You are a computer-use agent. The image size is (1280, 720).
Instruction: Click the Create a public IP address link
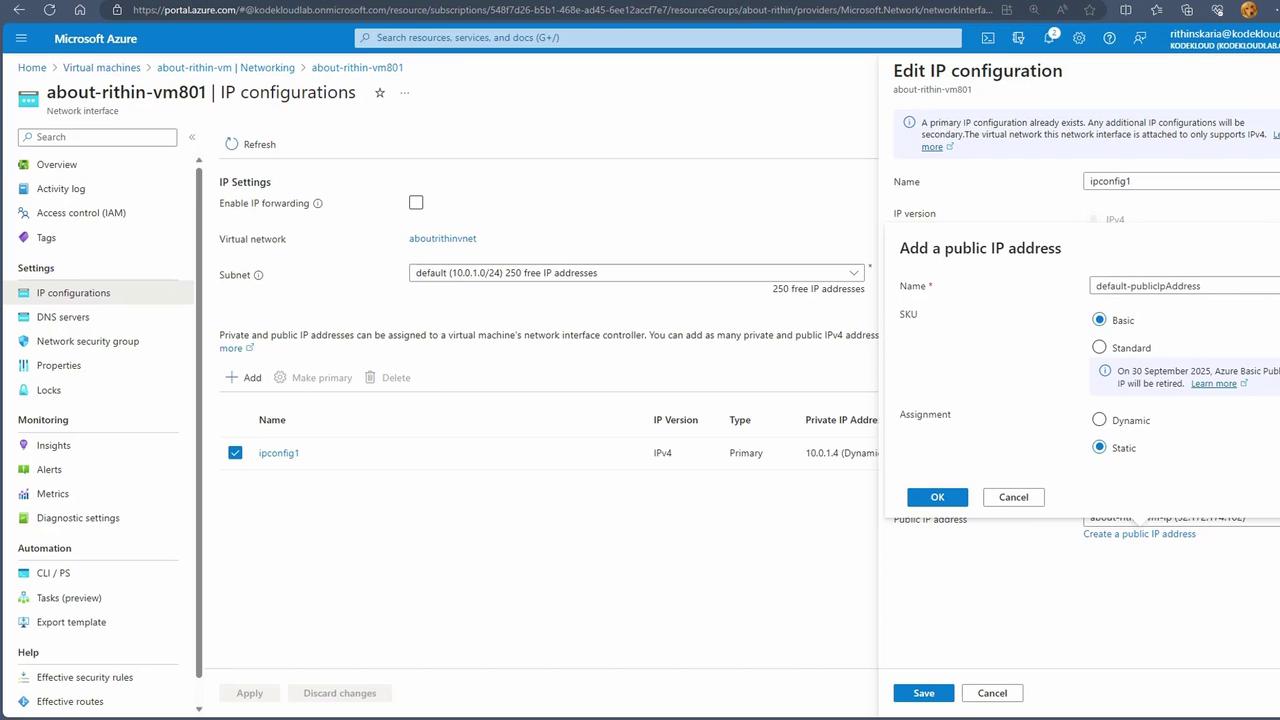1139,534
